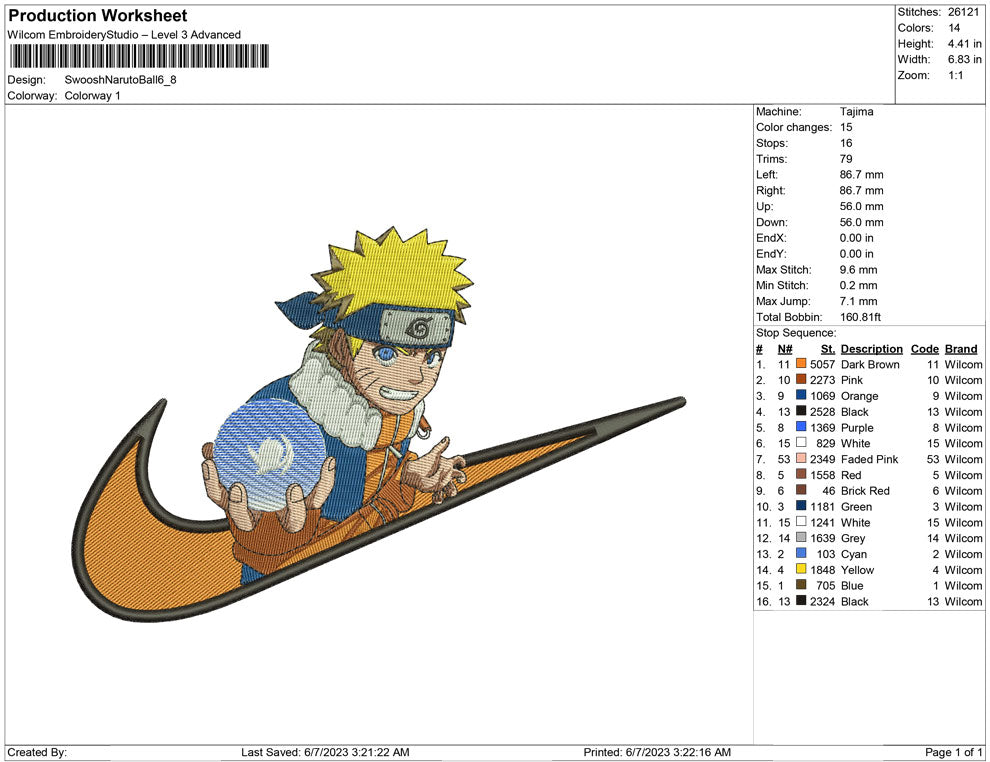Click the white swatch beside stitch count 829
Screen dimensions: 990x762
(x=801, y=443)
